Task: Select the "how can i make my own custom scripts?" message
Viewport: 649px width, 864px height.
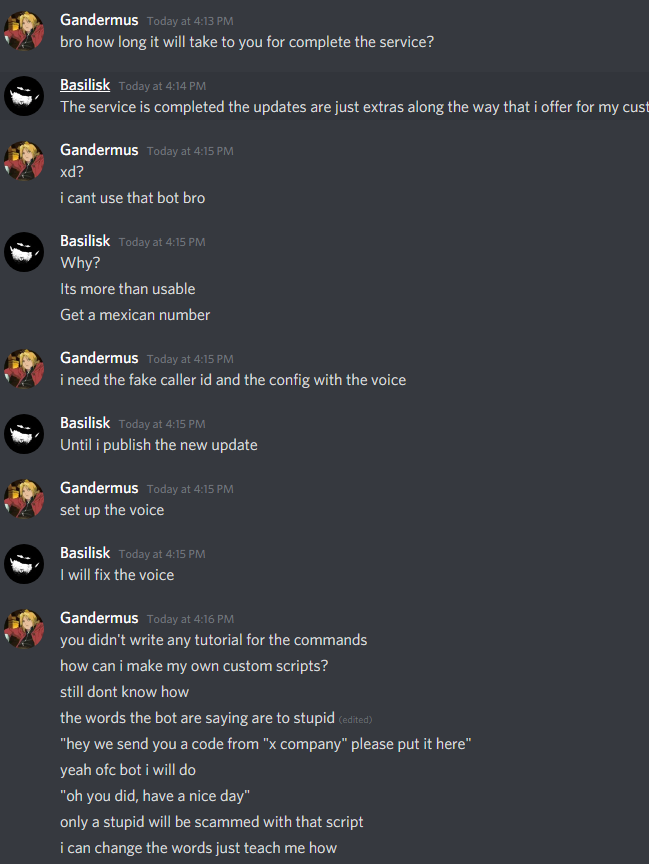Action: [x=194, y=666]
